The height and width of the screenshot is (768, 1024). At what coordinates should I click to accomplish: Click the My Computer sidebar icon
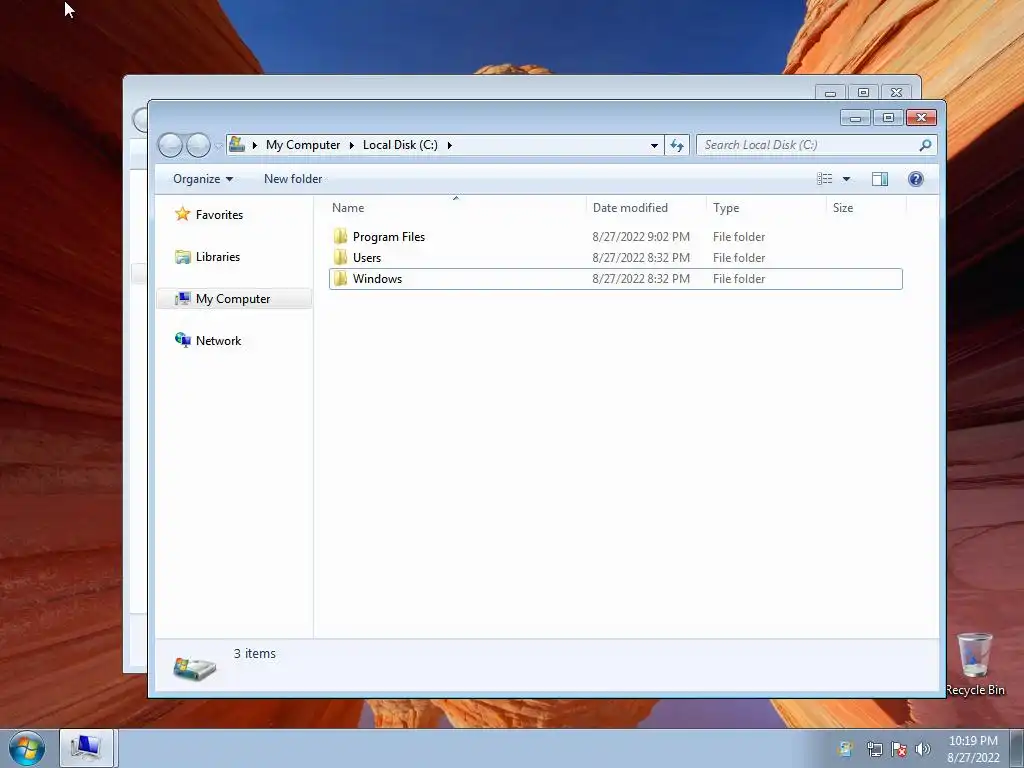(x=182, y=298)
